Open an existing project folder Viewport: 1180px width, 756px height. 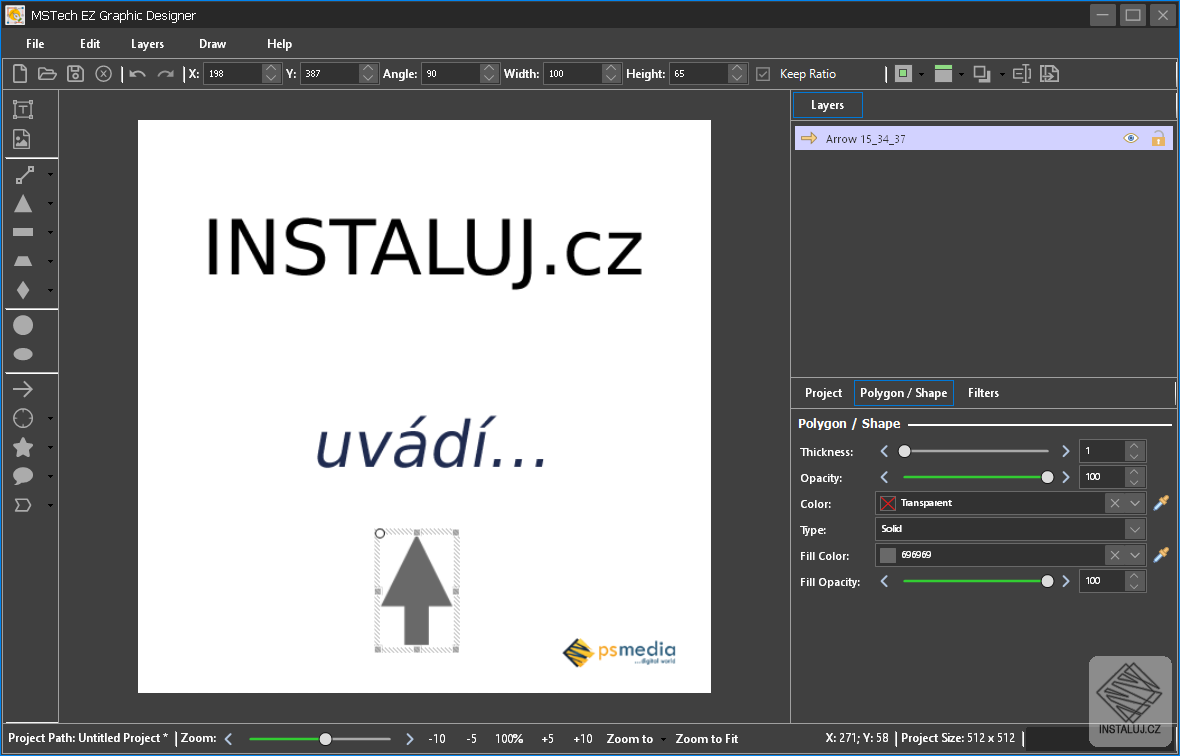pos(47,74)
